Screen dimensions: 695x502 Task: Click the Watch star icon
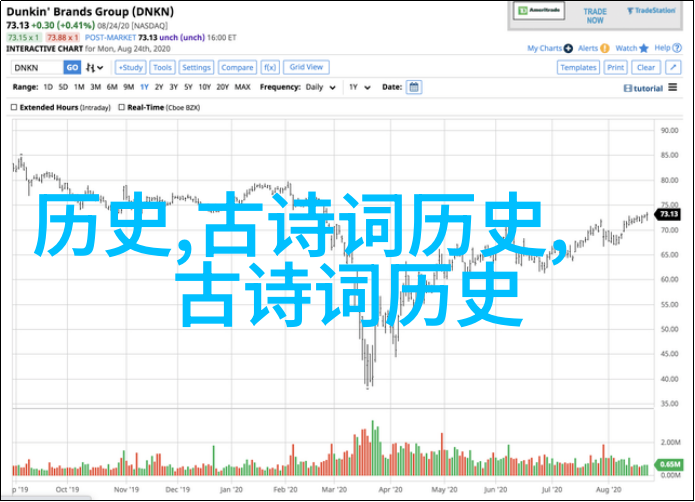coord(644,48)
